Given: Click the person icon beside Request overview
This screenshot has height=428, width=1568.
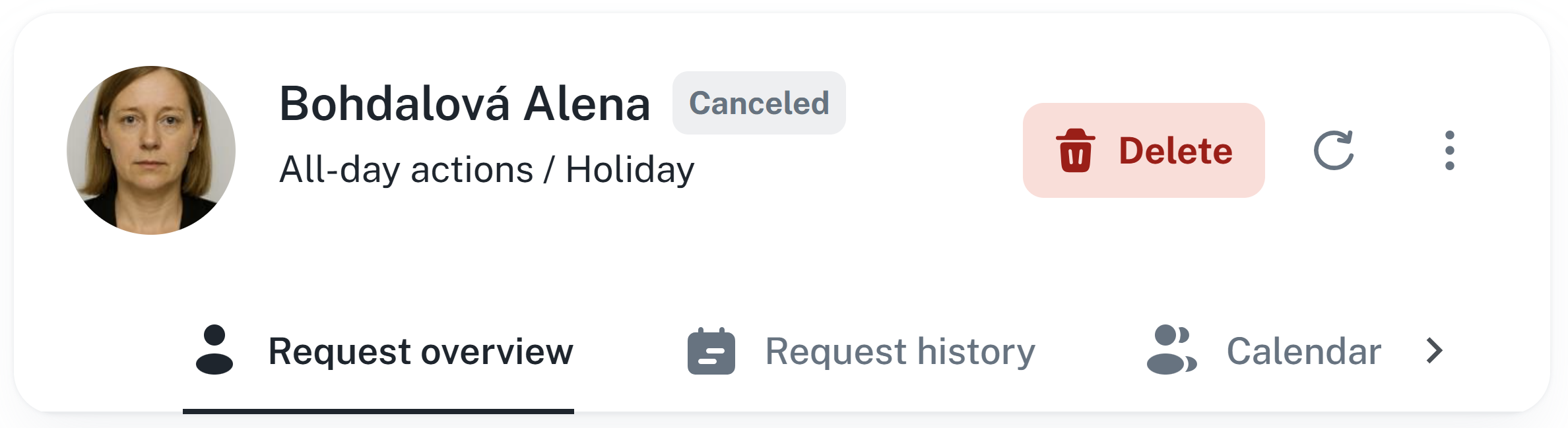Looking at the screenshot, I should point(214,350).
